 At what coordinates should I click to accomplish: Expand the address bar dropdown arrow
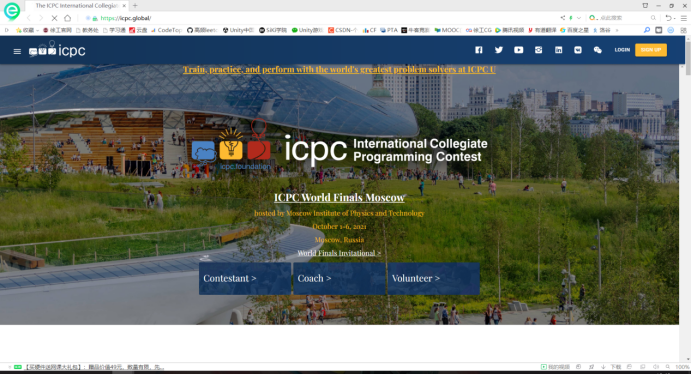[579, 18]
